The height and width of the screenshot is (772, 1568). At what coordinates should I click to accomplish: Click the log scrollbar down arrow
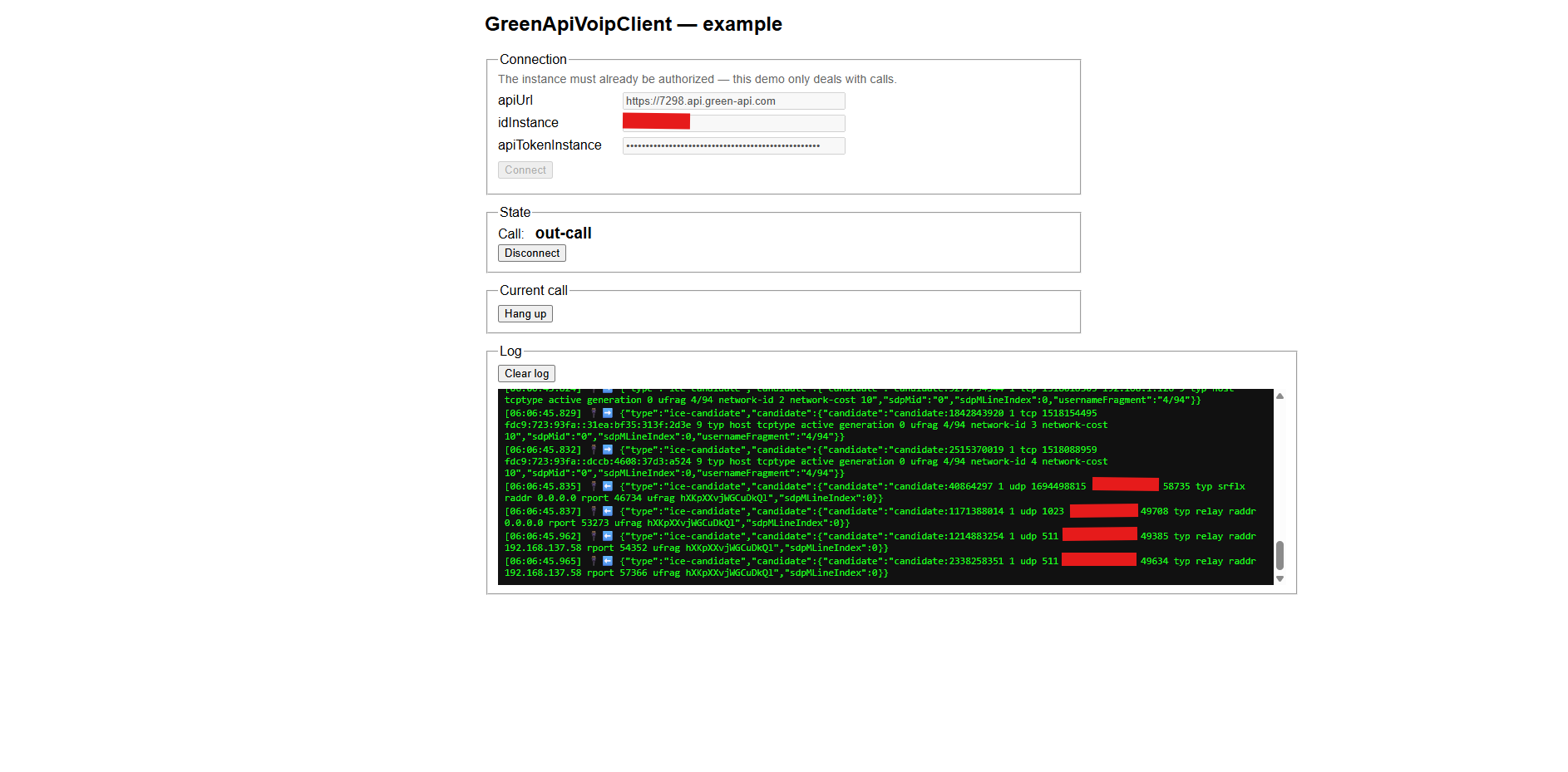click(1280, 578)
